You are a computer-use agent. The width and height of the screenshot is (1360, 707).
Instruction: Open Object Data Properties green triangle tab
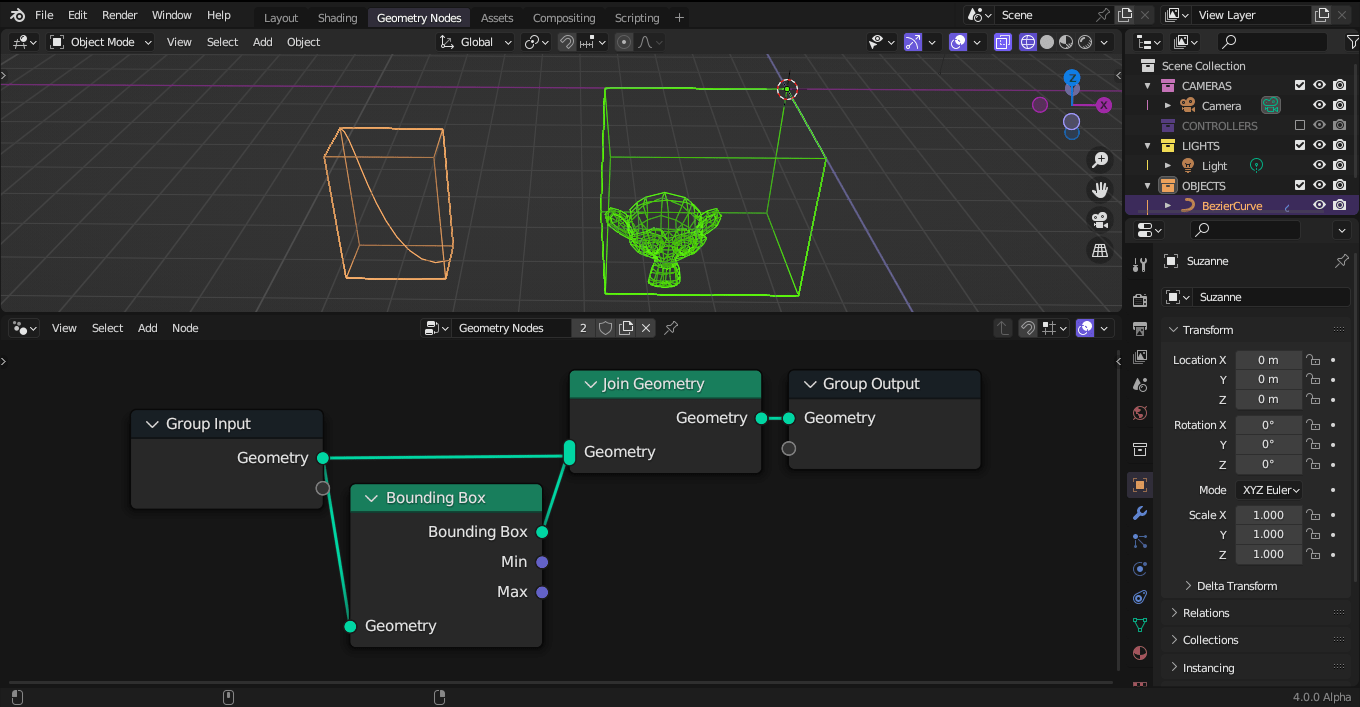1140,624
